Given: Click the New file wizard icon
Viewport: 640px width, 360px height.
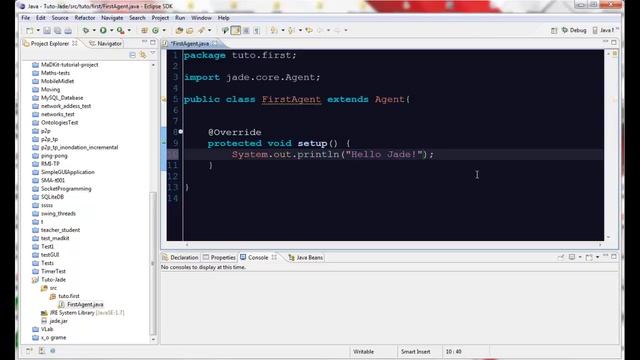Looking at the screenshot, I should (x=30, y=30).
